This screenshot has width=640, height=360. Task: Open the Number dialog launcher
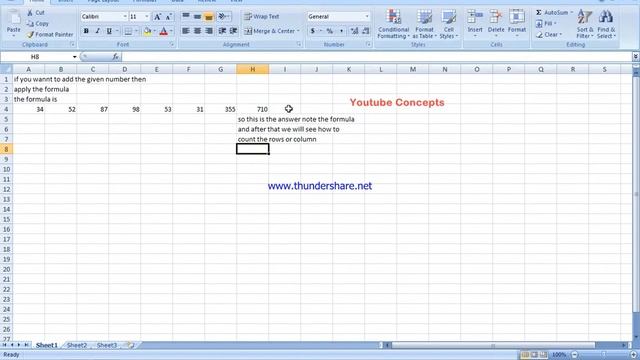(369, 44)
